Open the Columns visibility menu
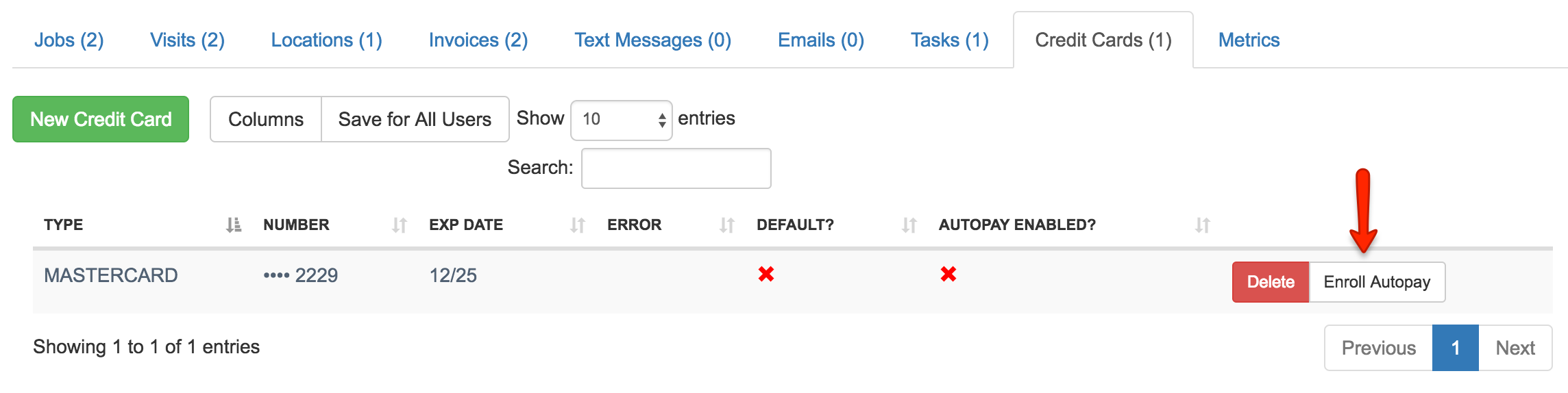Image resolution: width=1568 pixels, height=393 pixels. [x=266, y=119]
